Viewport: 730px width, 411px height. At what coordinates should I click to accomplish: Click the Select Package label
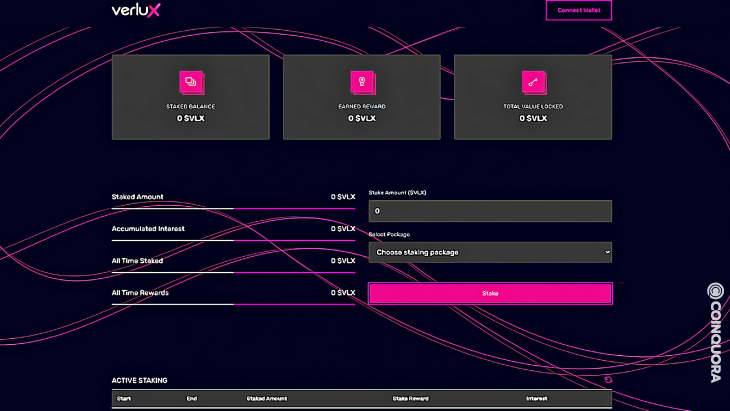[x=389, y=235]
